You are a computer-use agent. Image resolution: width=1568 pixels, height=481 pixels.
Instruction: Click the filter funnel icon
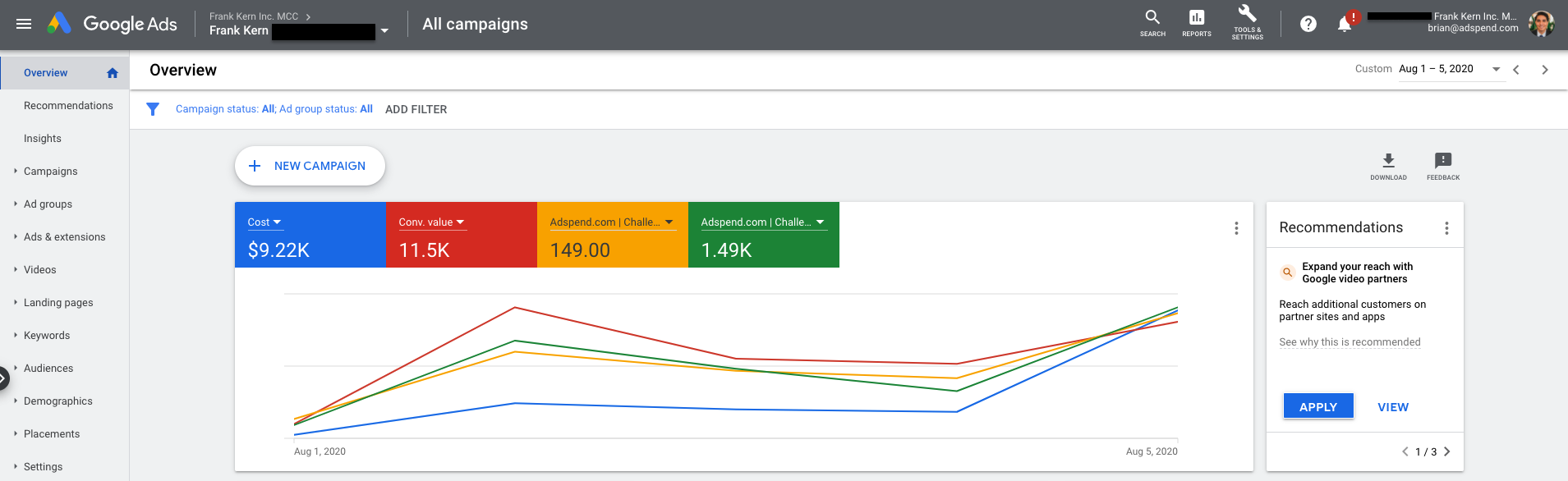(153, 109)
